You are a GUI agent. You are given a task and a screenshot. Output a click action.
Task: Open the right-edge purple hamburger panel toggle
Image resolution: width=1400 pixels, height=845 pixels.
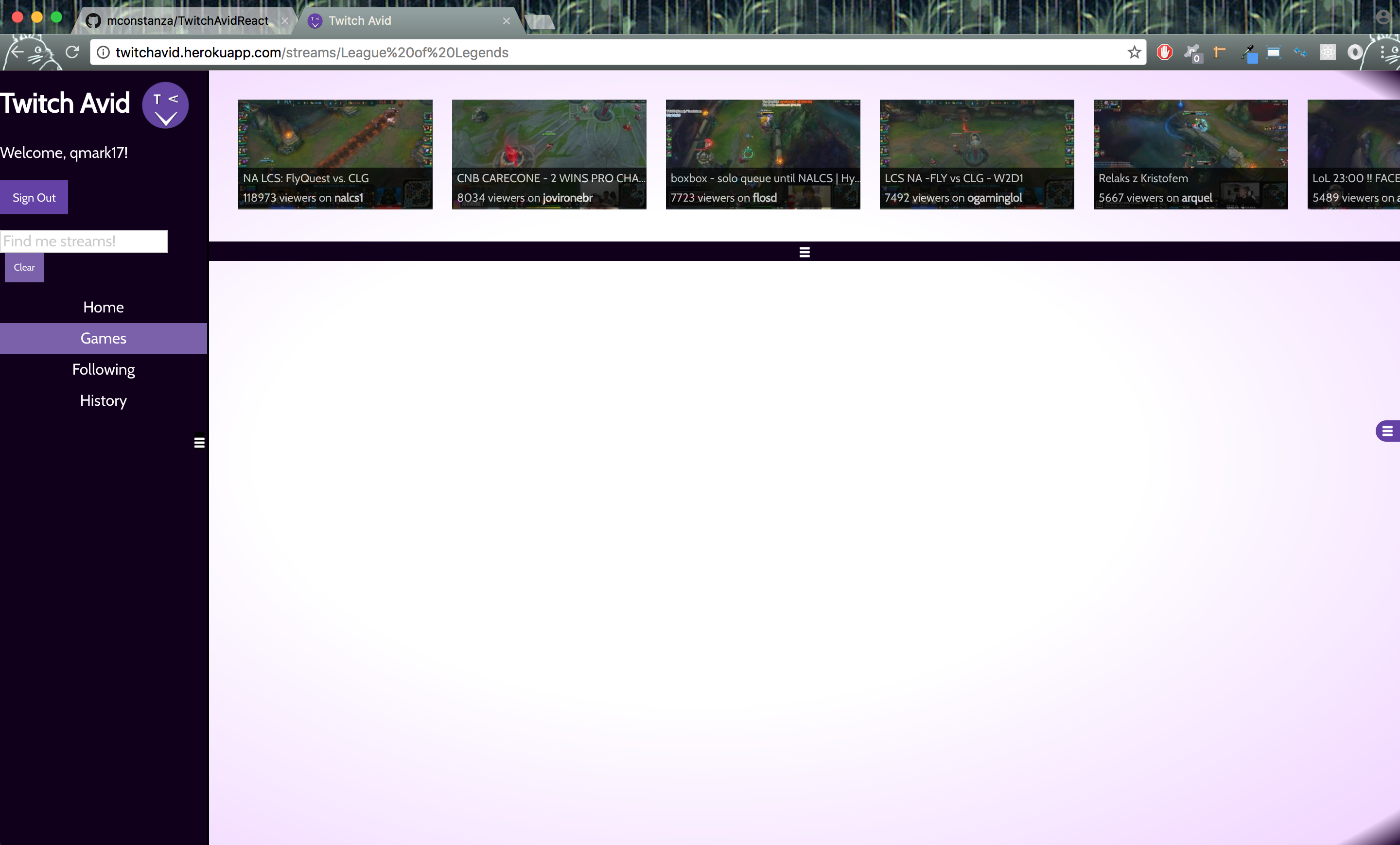(1387, 431)
